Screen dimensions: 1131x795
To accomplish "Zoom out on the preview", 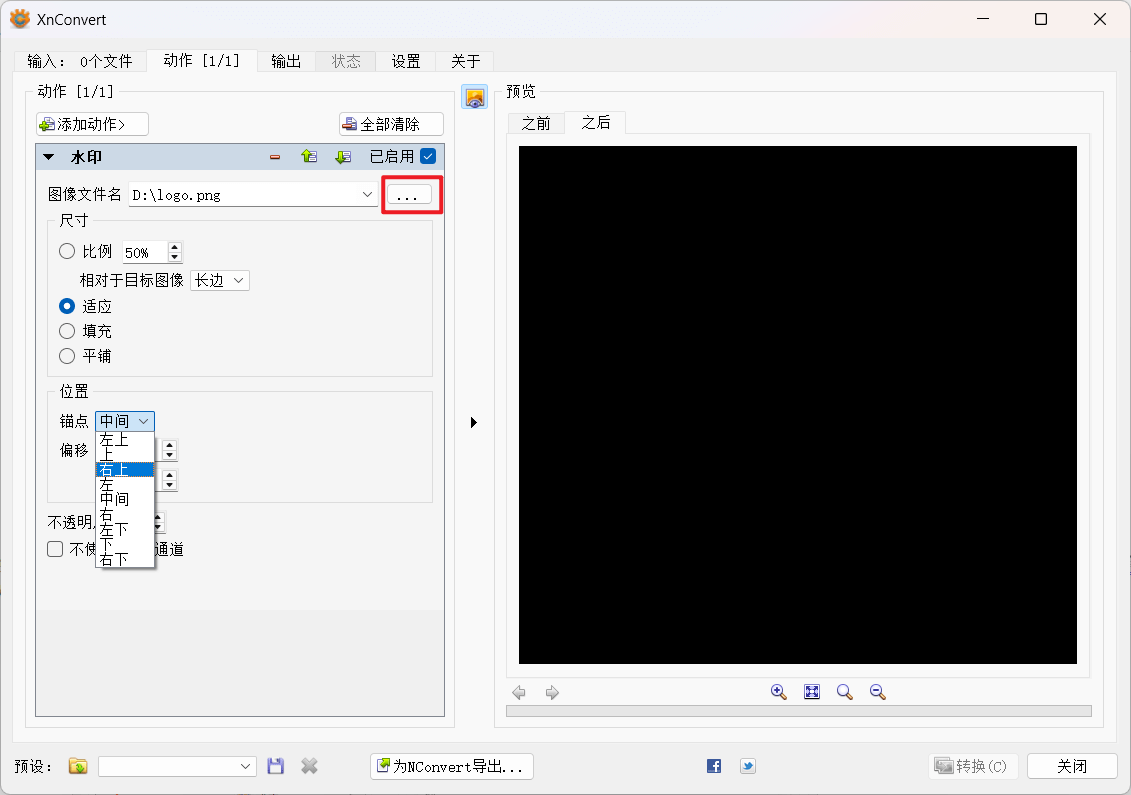I will [x=878, y=693].
